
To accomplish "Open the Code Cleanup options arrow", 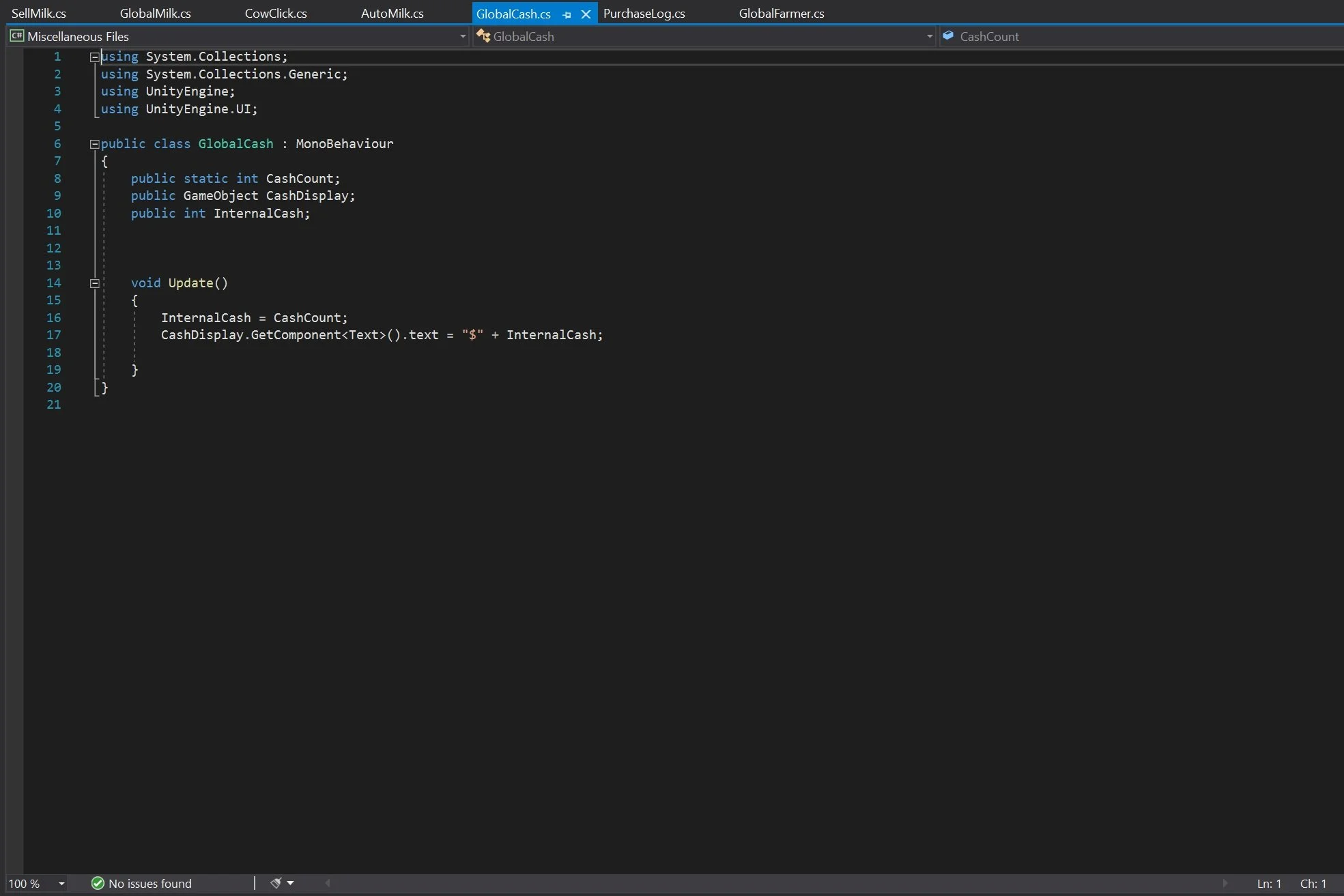I will [x=290, y=883].
